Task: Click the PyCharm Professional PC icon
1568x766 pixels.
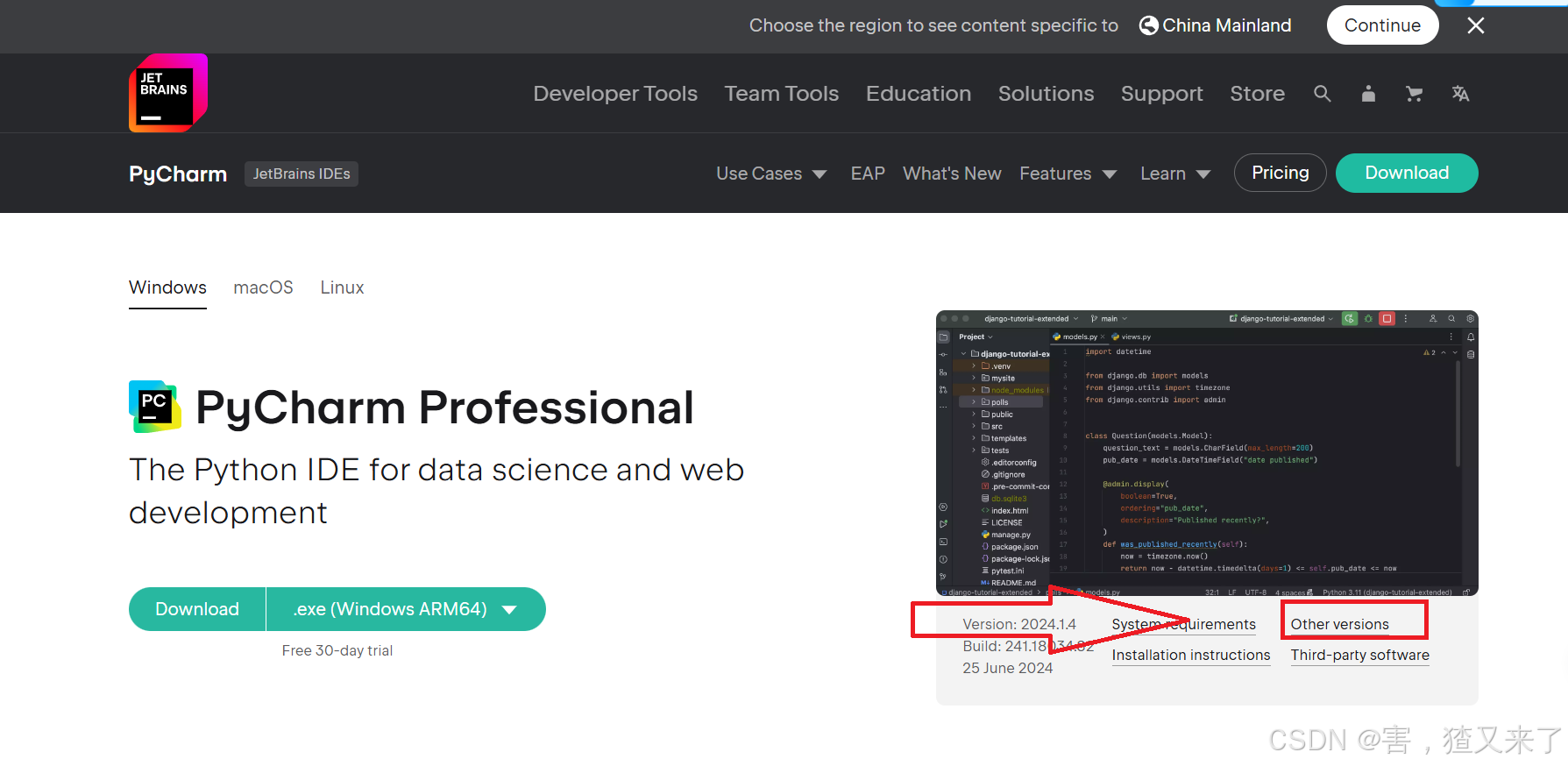Action: [155, 407]
